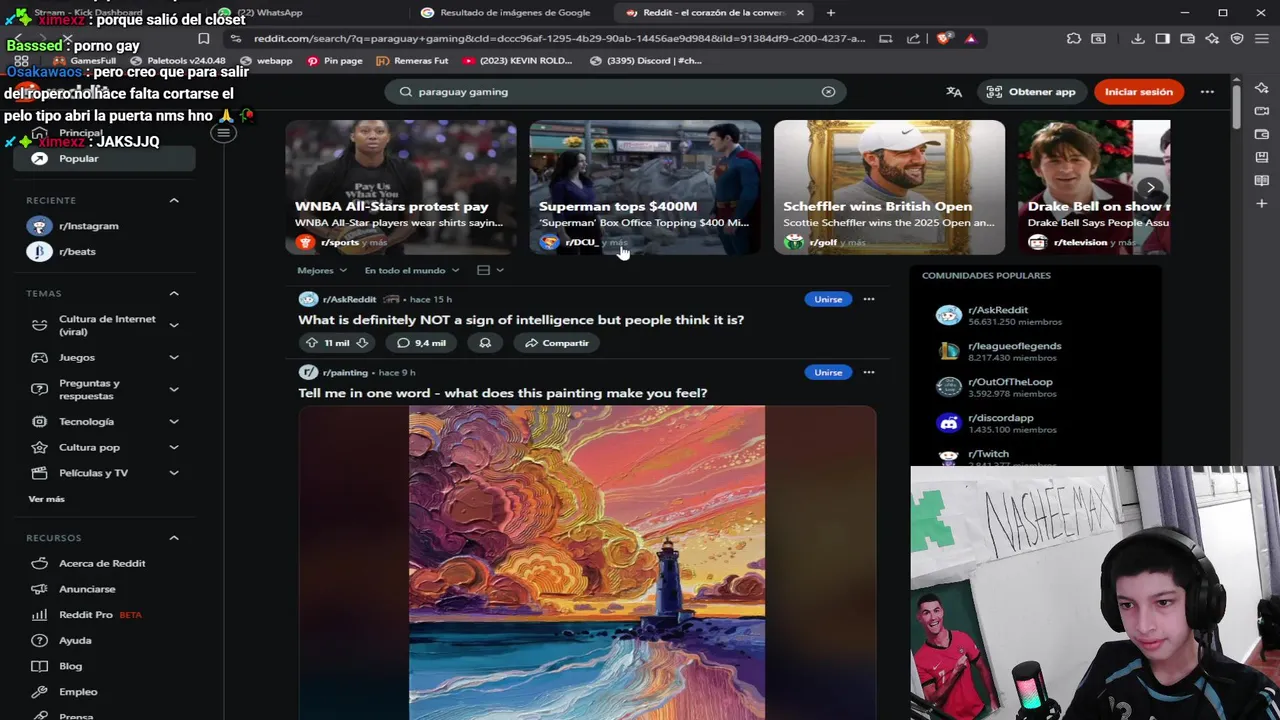
Task: Click the Obtener app button
Action: click(1030, 91)
